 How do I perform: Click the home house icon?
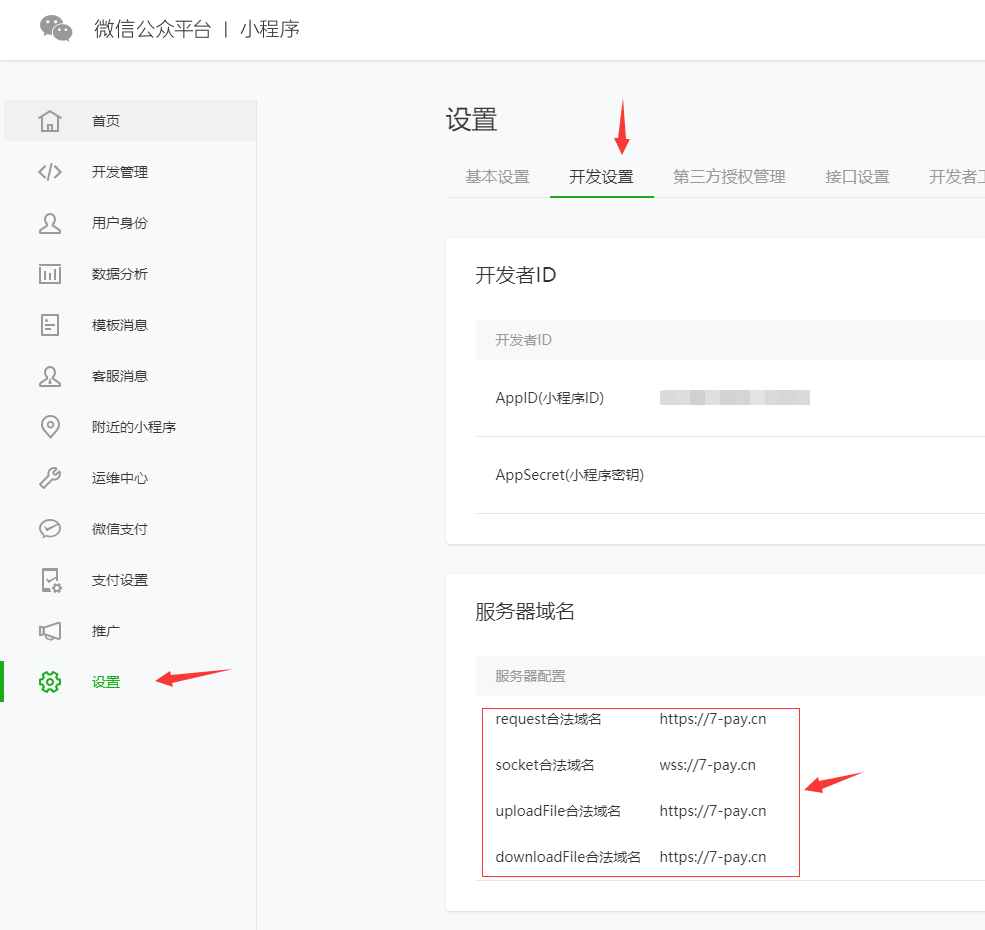[50, 121]
